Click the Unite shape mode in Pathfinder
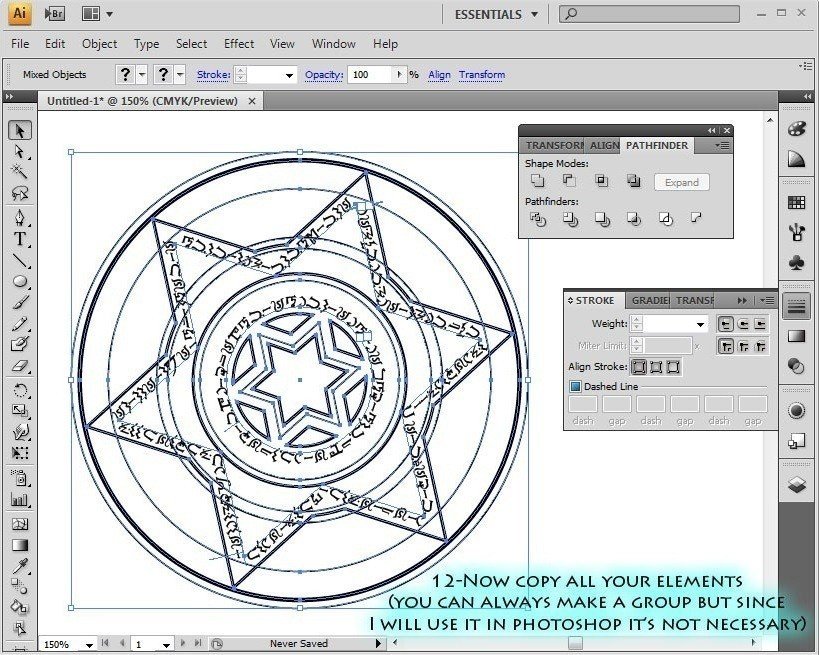Image resolution: width=819 pixels, height=655 pixels. pos(538,179)
